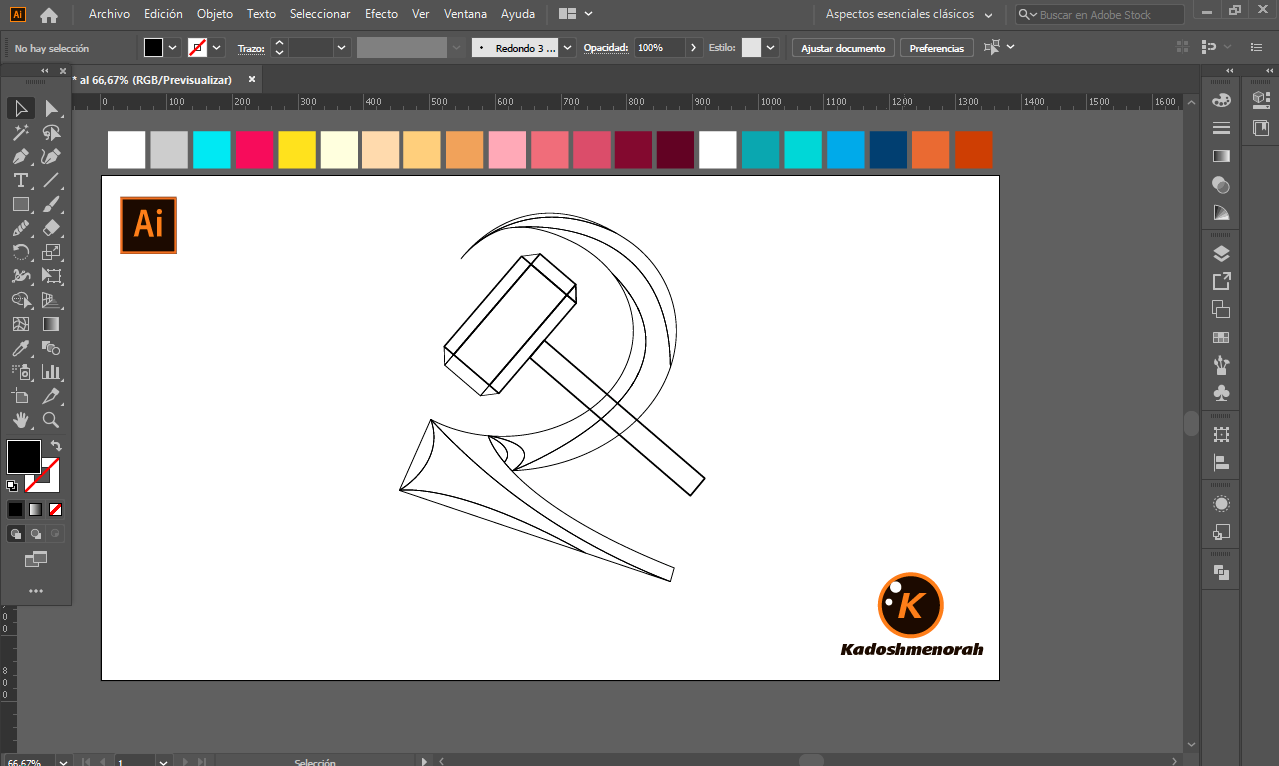Select the Hand tool
Viewport: 1279px width, 766px height.
click(x=21, y=420)
